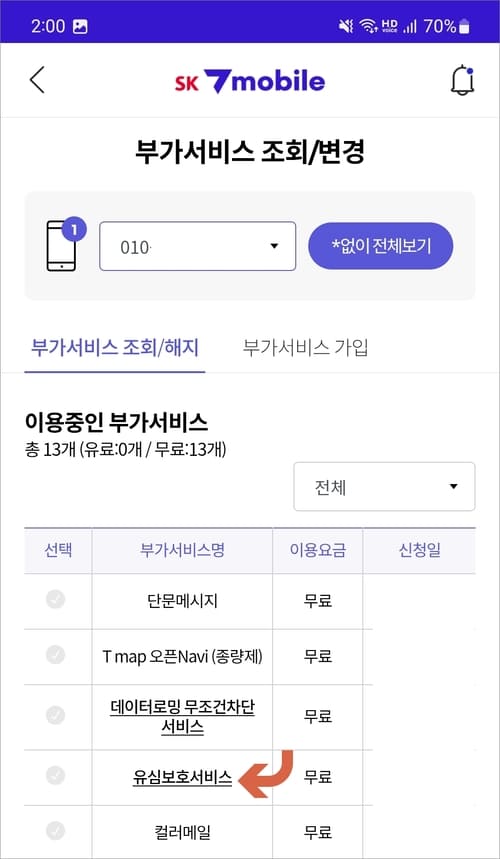Expand the 전체 filter dropdown

coord(384,486)
